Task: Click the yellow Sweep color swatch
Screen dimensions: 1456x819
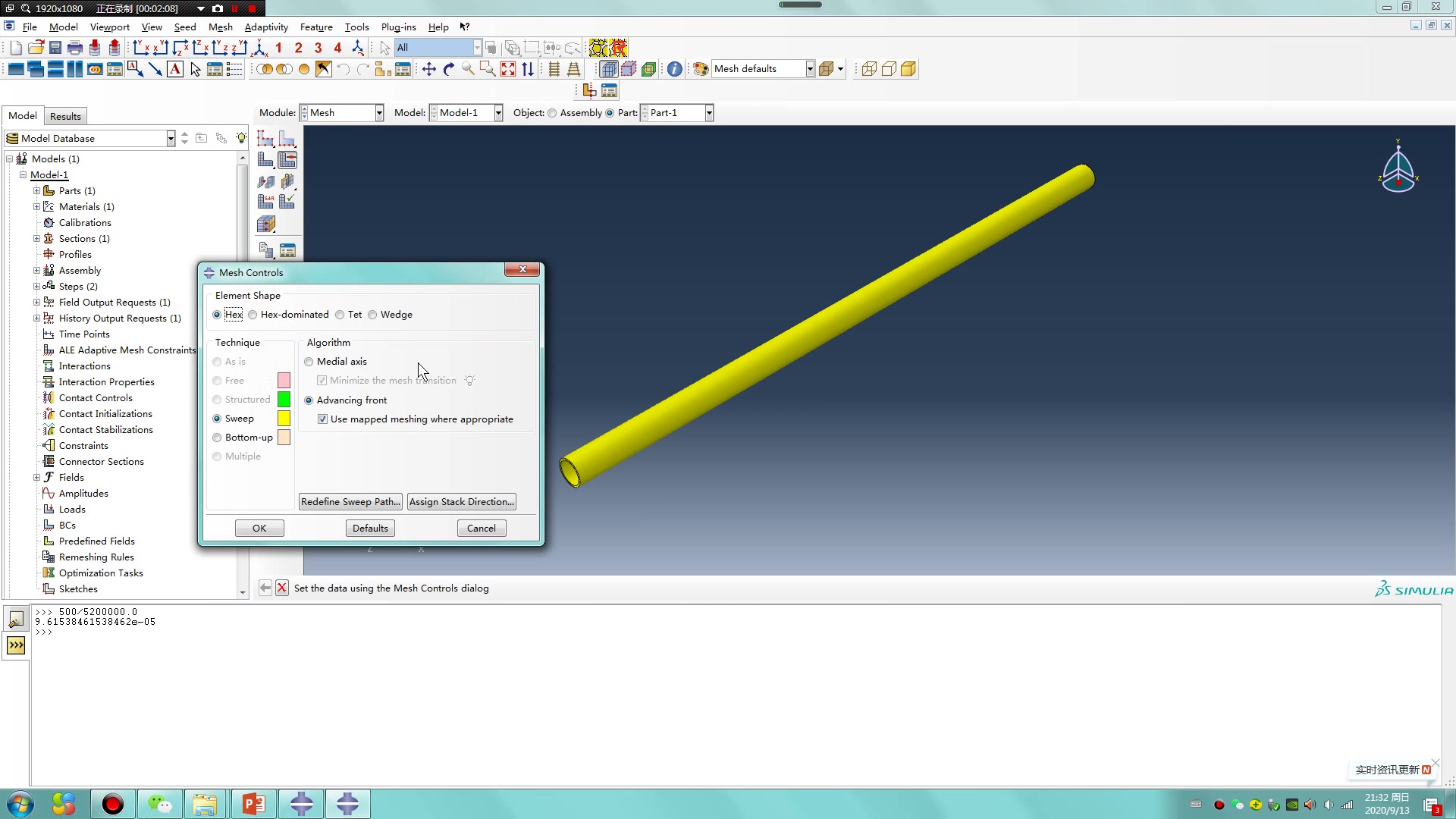Action: coord(284,419)
